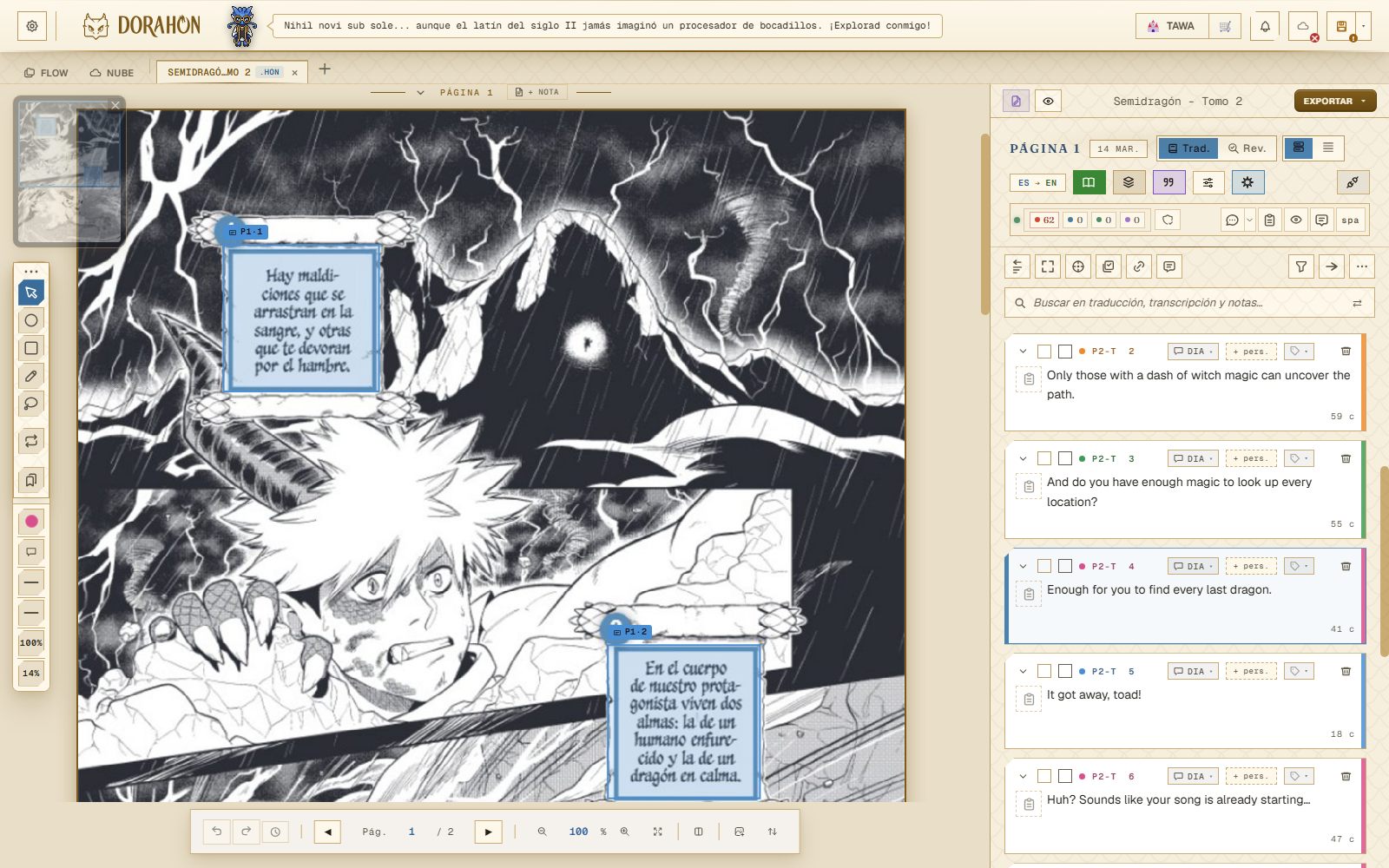Click the ES → EN language button
This screenshot has height=868, width=1389.
coord(1037,182)
